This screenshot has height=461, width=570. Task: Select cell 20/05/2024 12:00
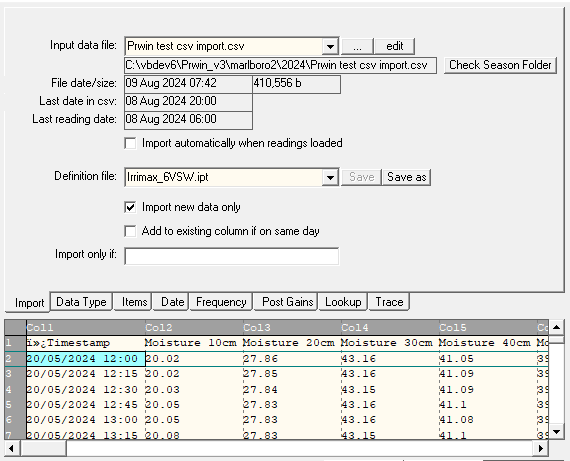click(x=85, y=359)
